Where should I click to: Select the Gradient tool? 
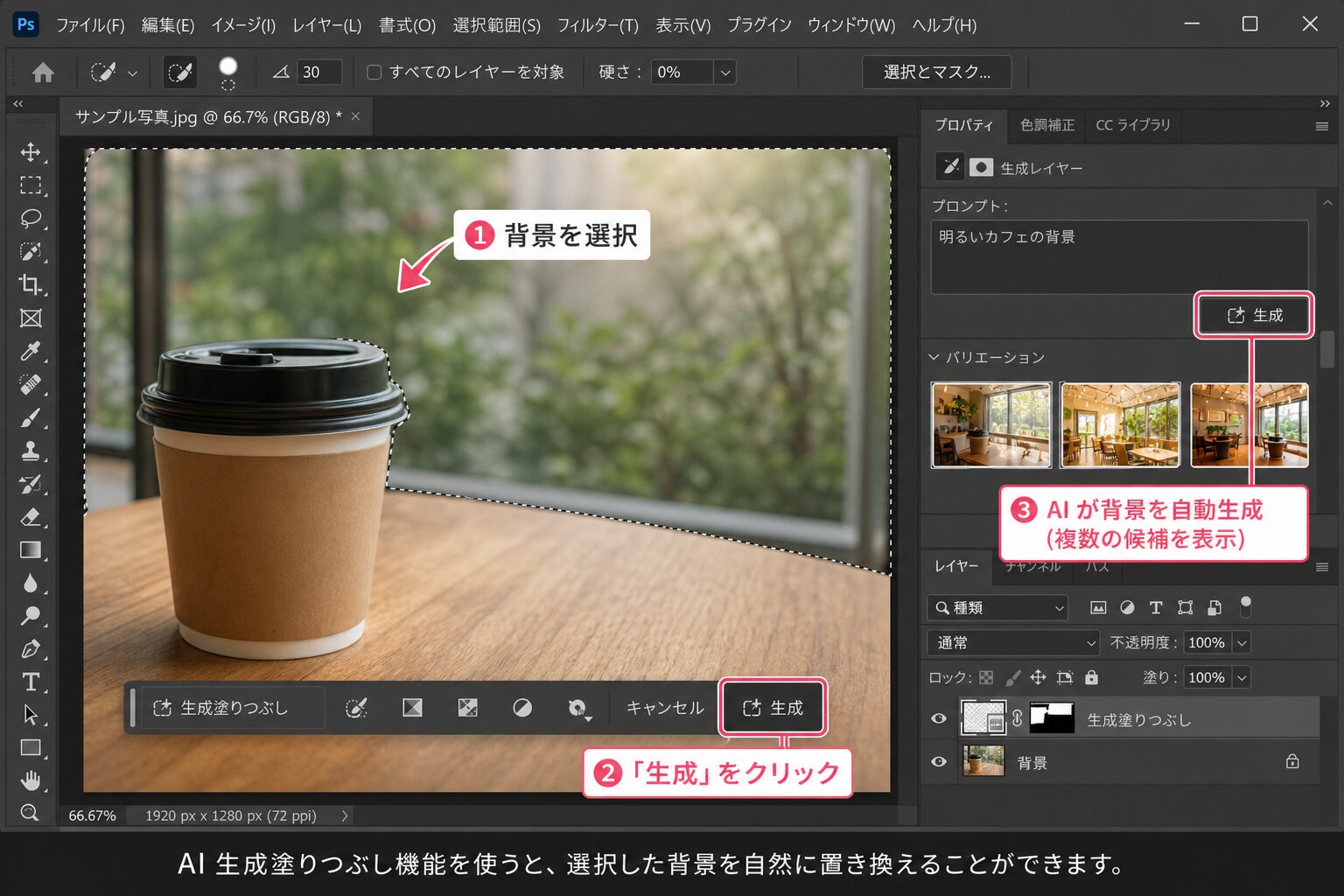pyautogui.click(x=31, y=549)
